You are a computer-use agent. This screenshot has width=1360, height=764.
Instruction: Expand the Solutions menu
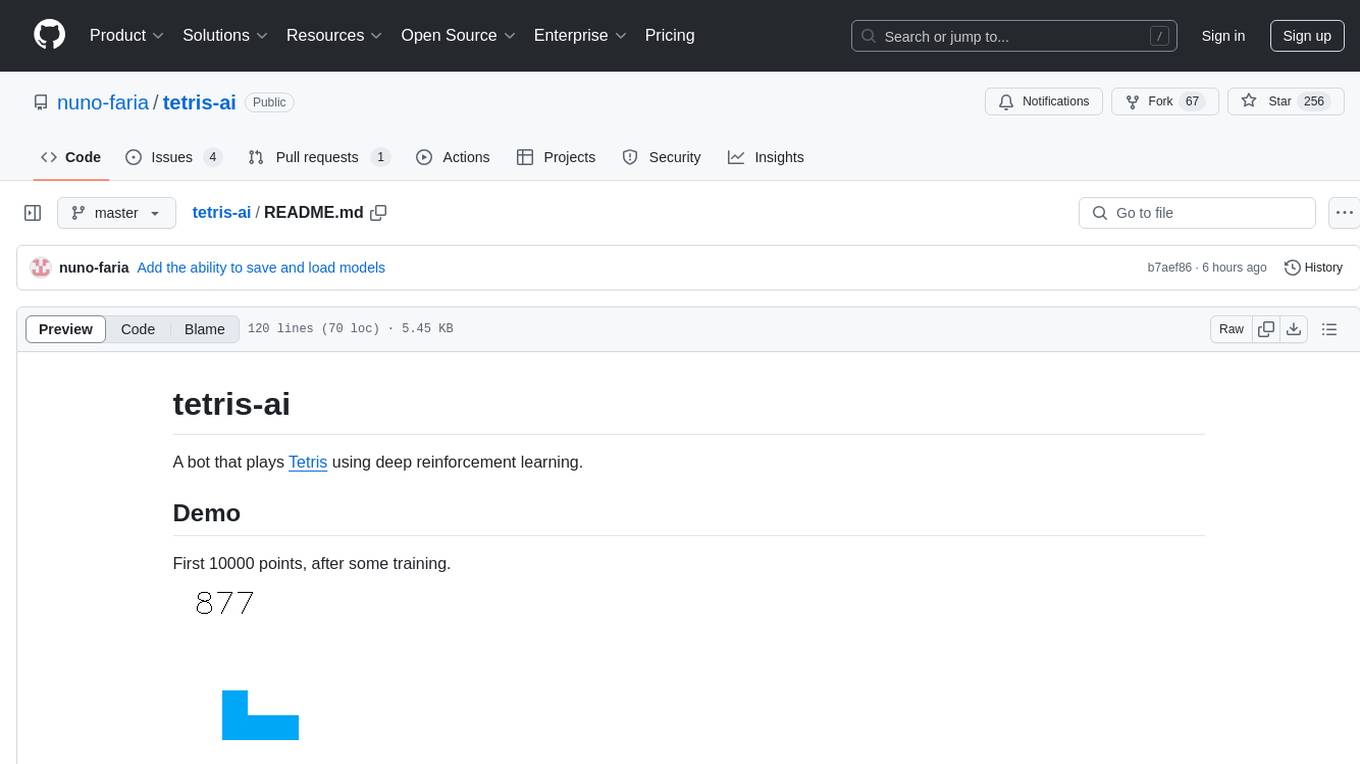(x=225, y=35)
